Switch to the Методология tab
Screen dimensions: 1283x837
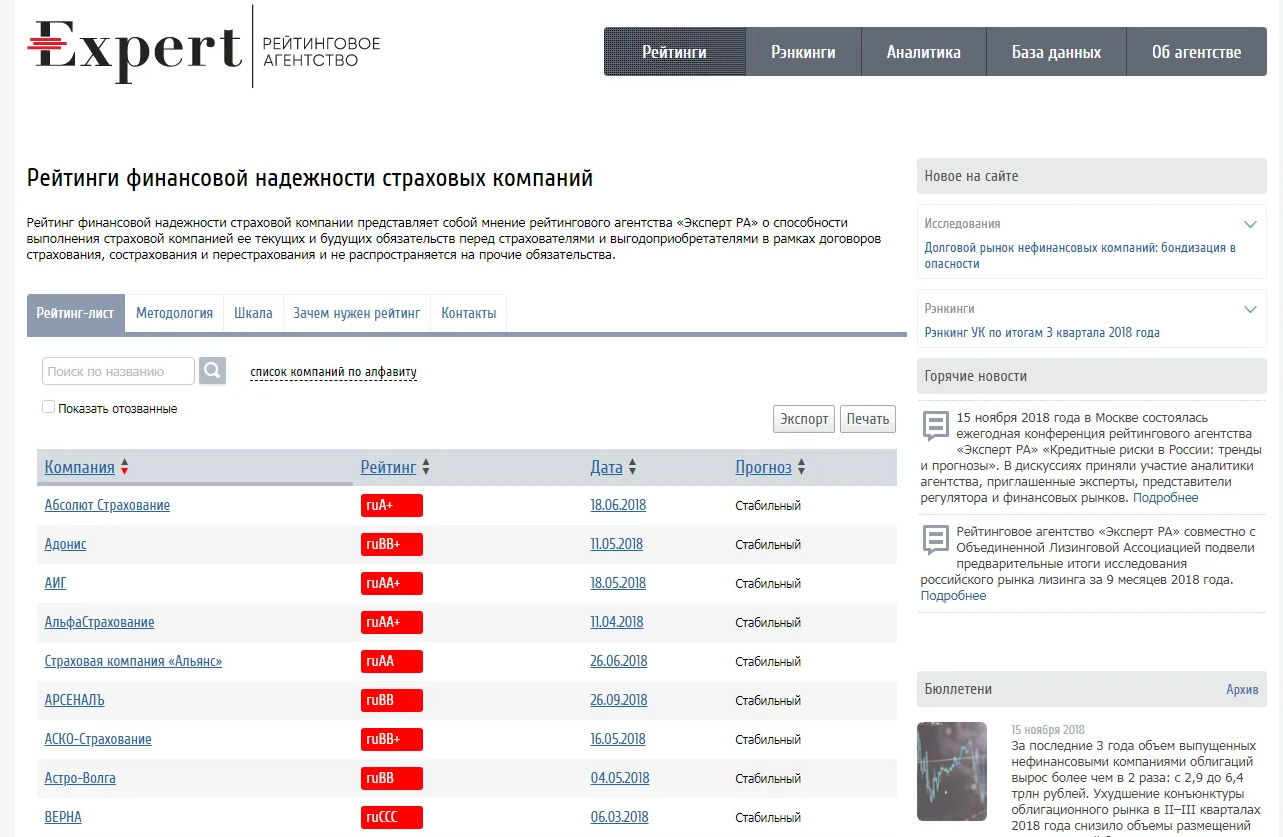point(174,313)
